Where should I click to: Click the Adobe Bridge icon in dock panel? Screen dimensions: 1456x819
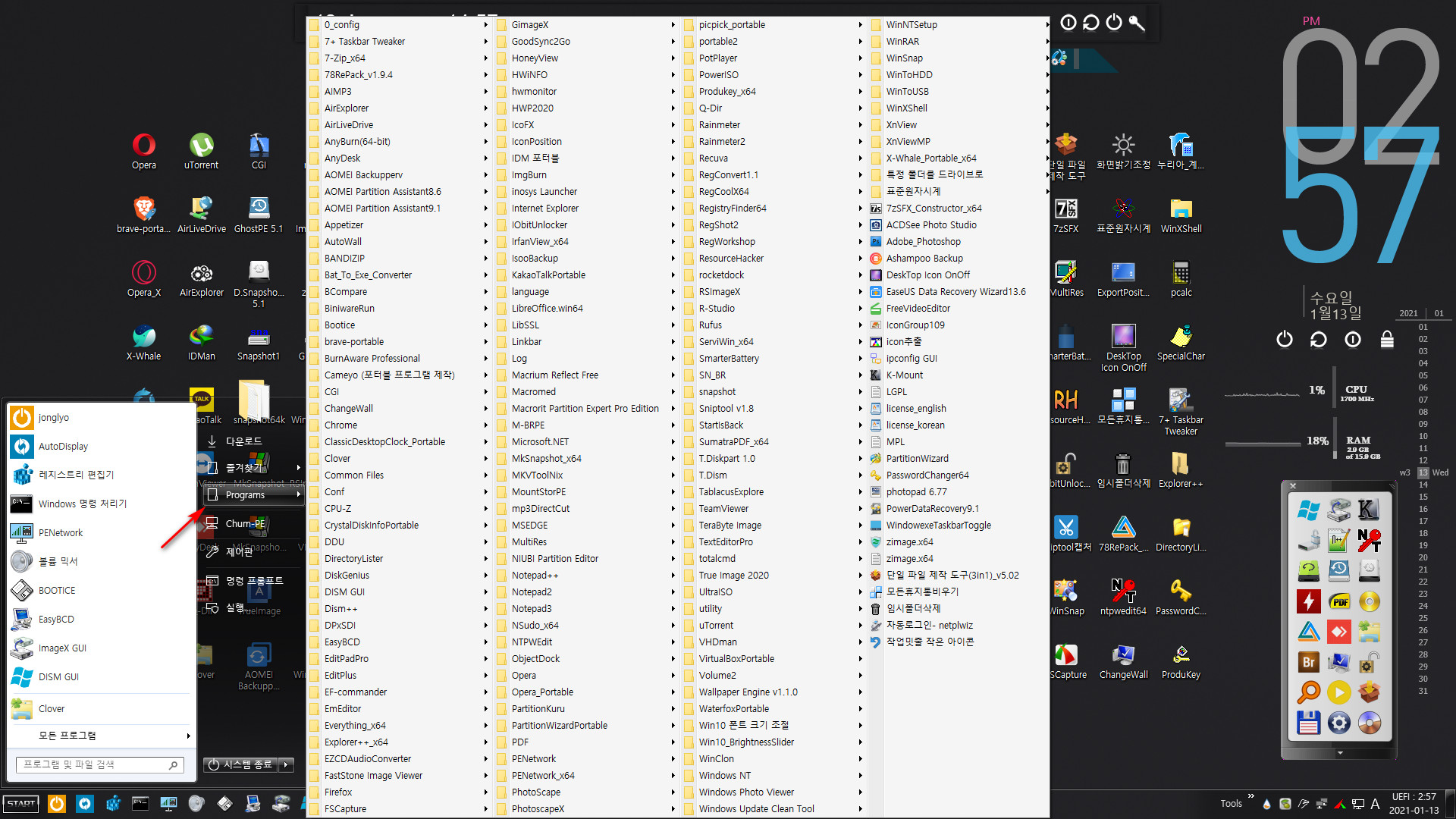(1308, 662)
